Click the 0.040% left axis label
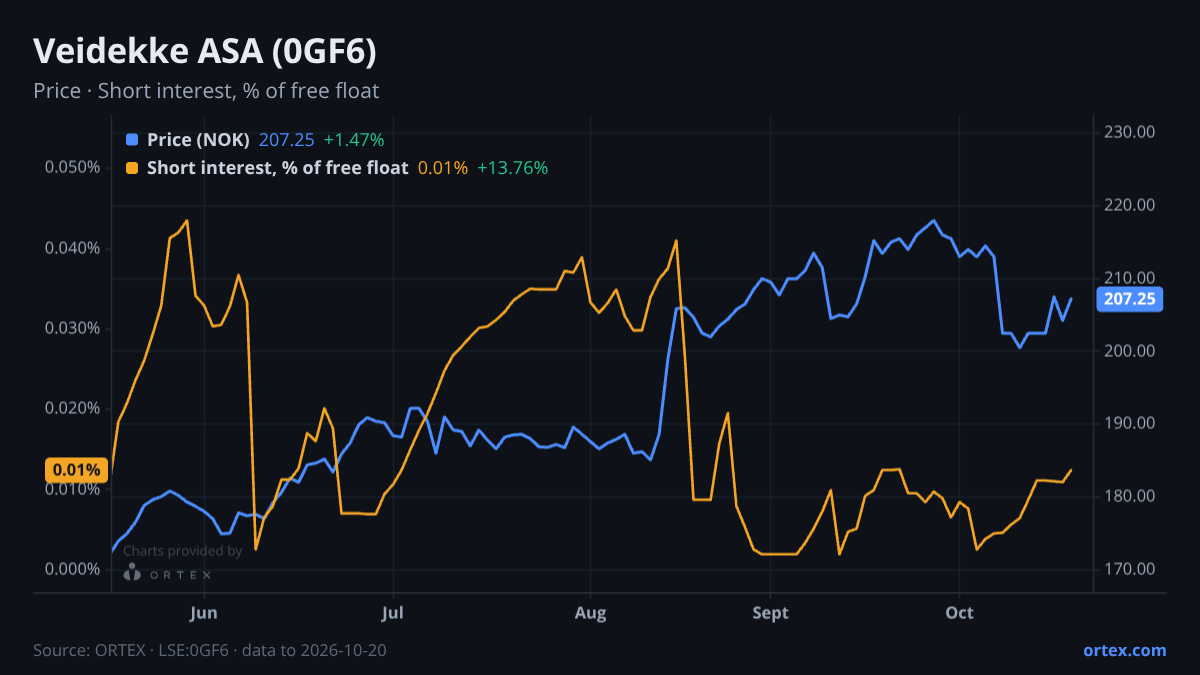 (73, 248)
